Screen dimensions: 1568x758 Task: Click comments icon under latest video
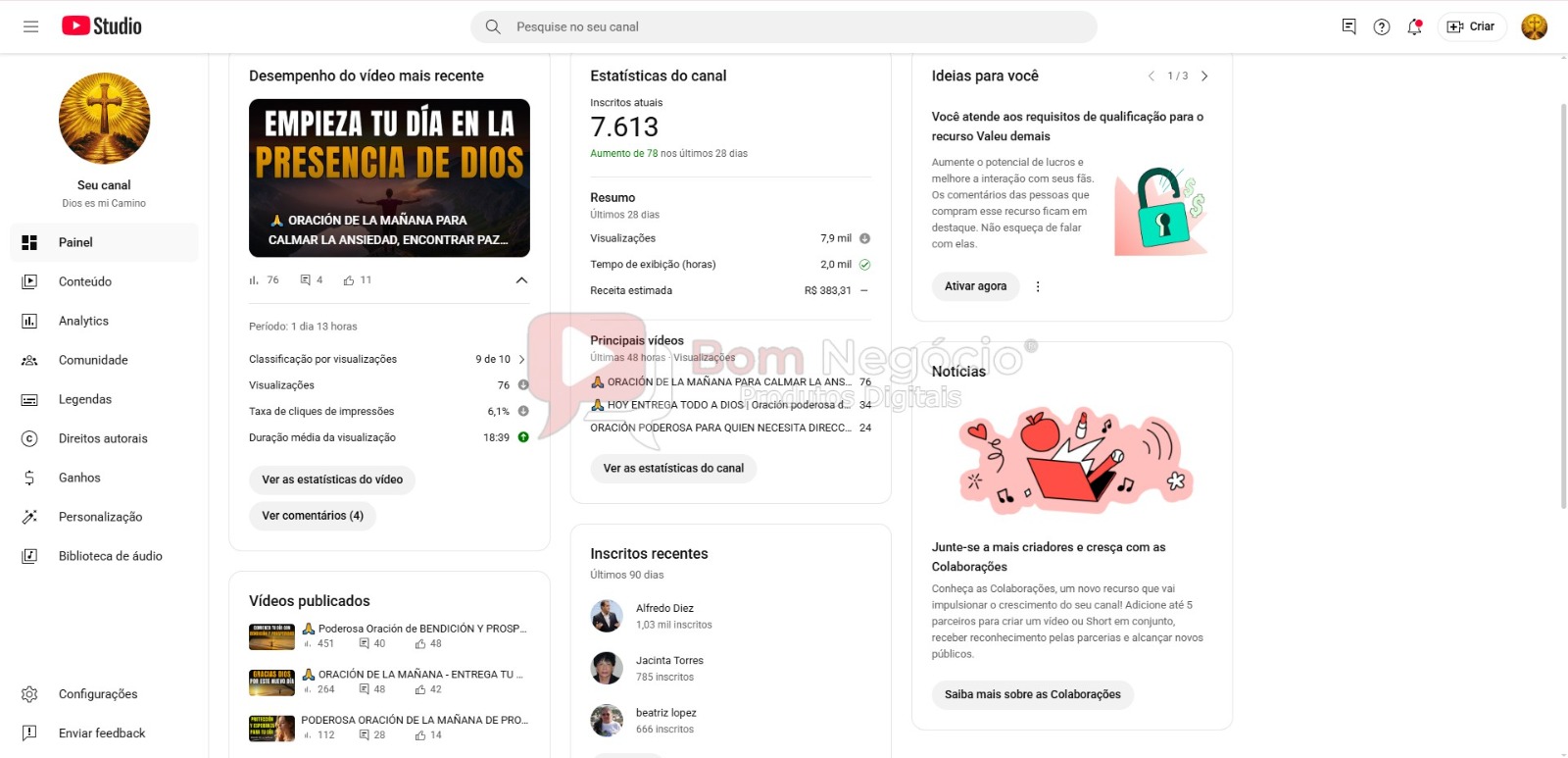(306, 280)
